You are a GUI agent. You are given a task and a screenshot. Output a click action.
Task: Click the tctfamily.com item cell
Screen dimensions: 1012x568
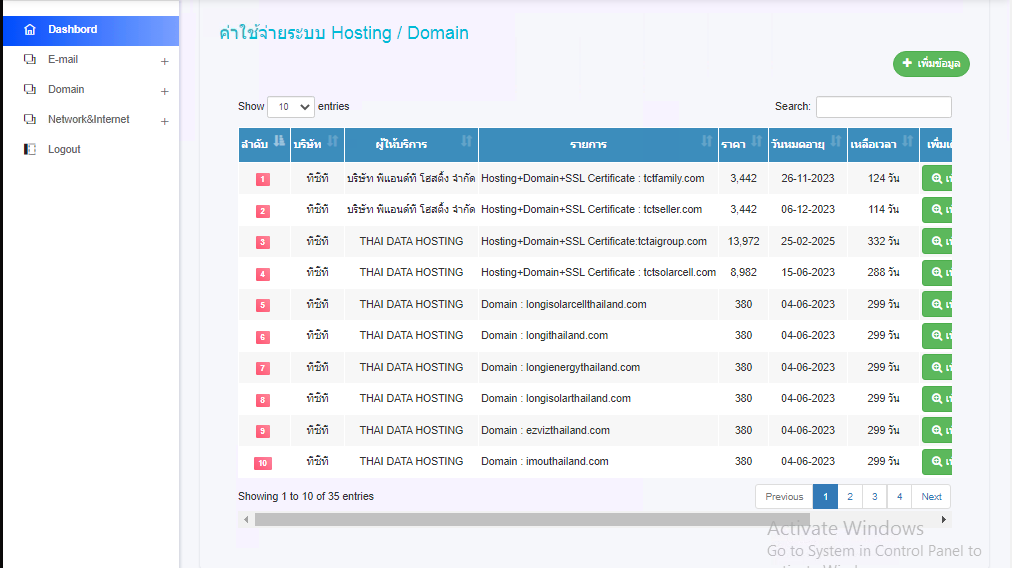[598, 178]
